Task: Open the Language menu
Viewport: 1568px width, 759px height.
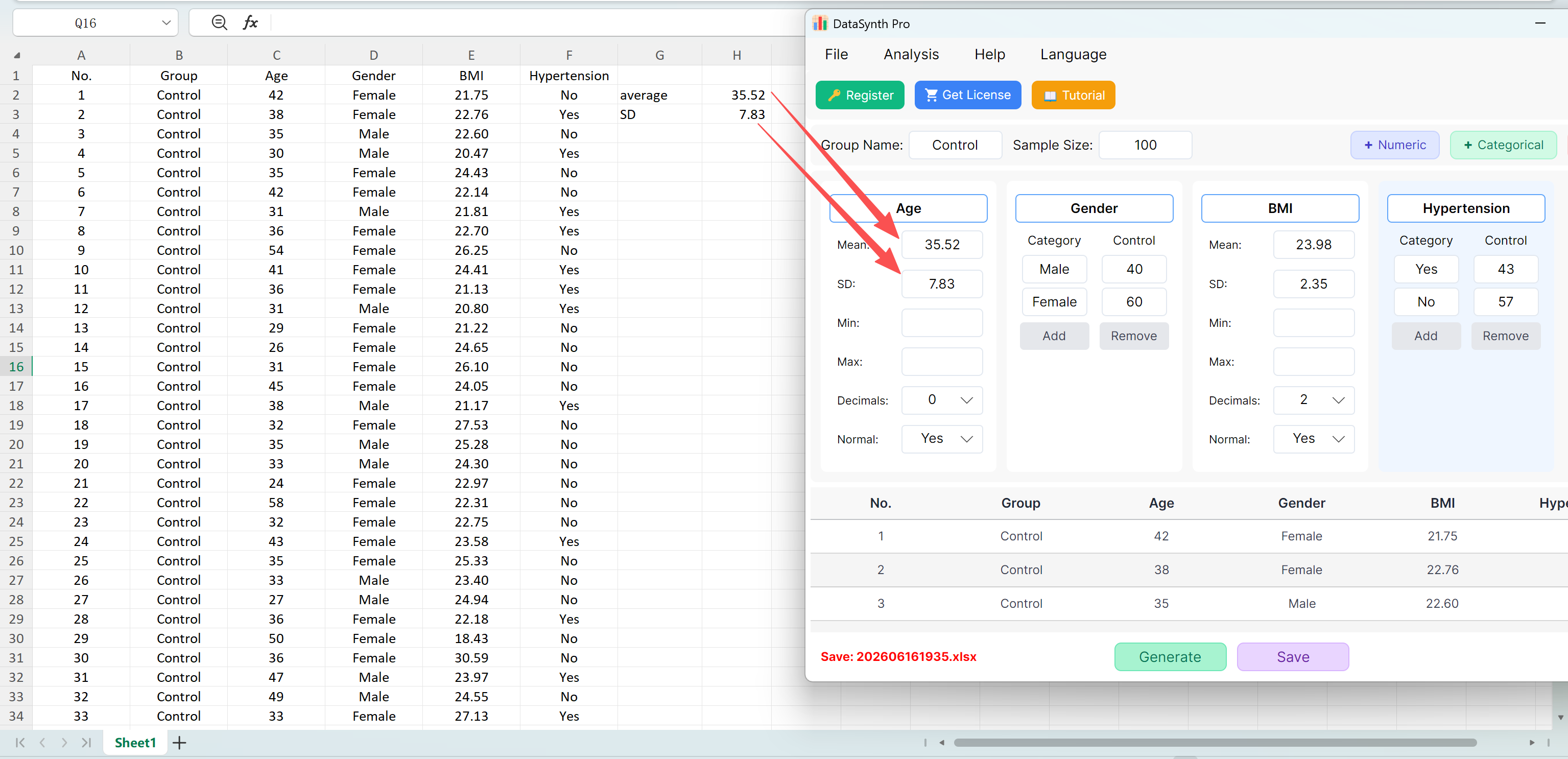Action: coord(1073,54)
